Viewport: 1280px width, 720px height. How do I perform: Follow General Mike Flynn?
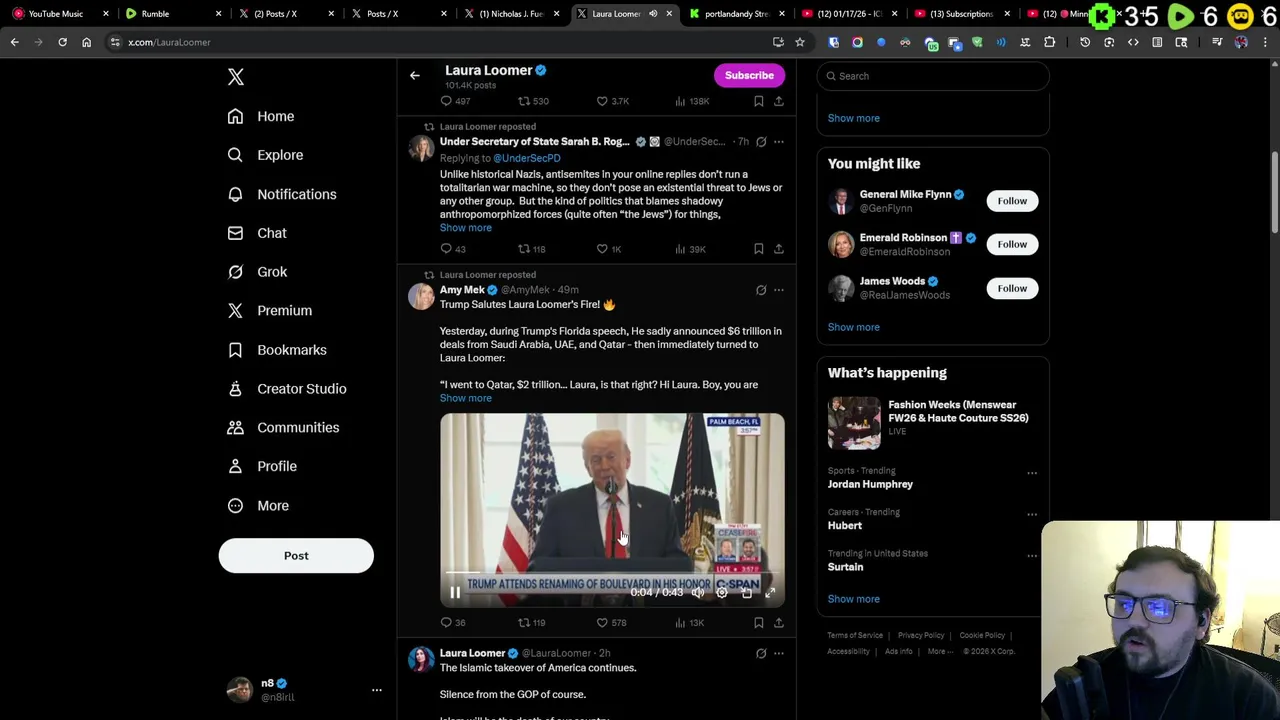click(1012, 201)
